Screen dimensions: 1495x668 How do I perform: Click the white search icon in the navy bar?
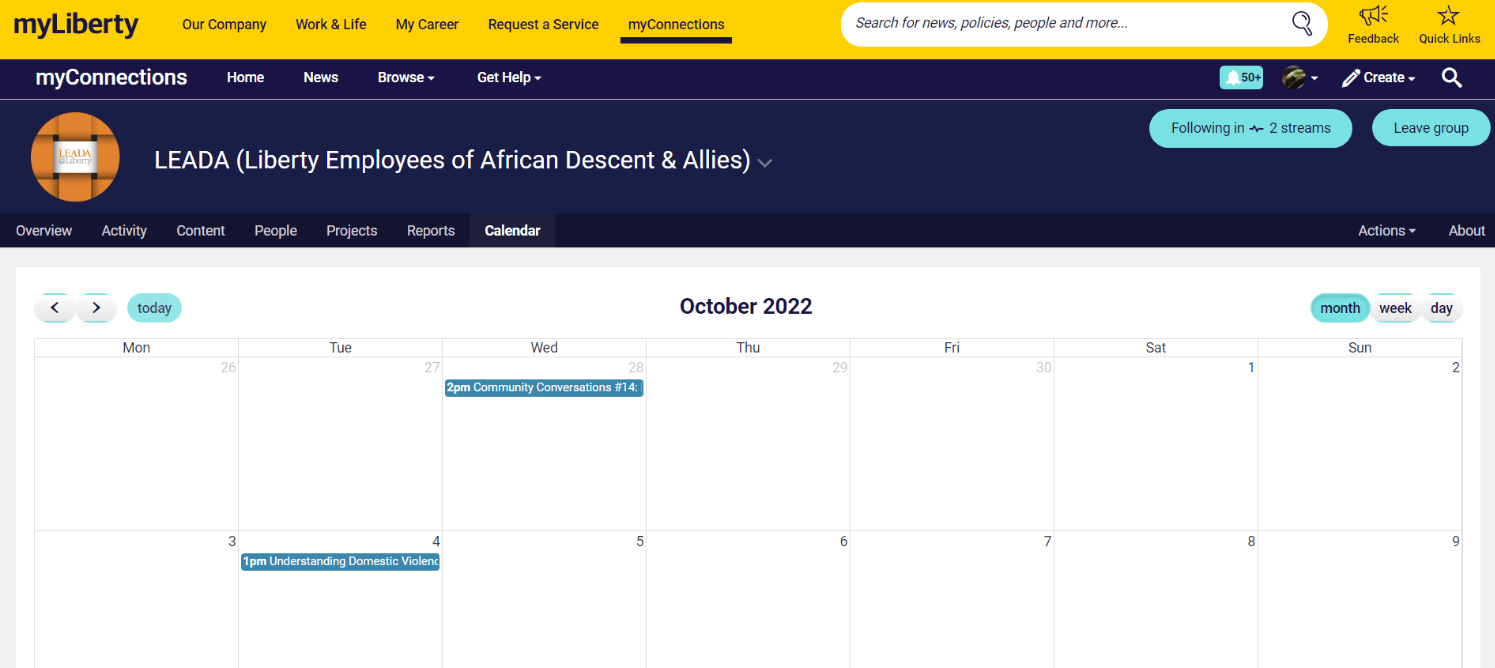point(1452,77)
